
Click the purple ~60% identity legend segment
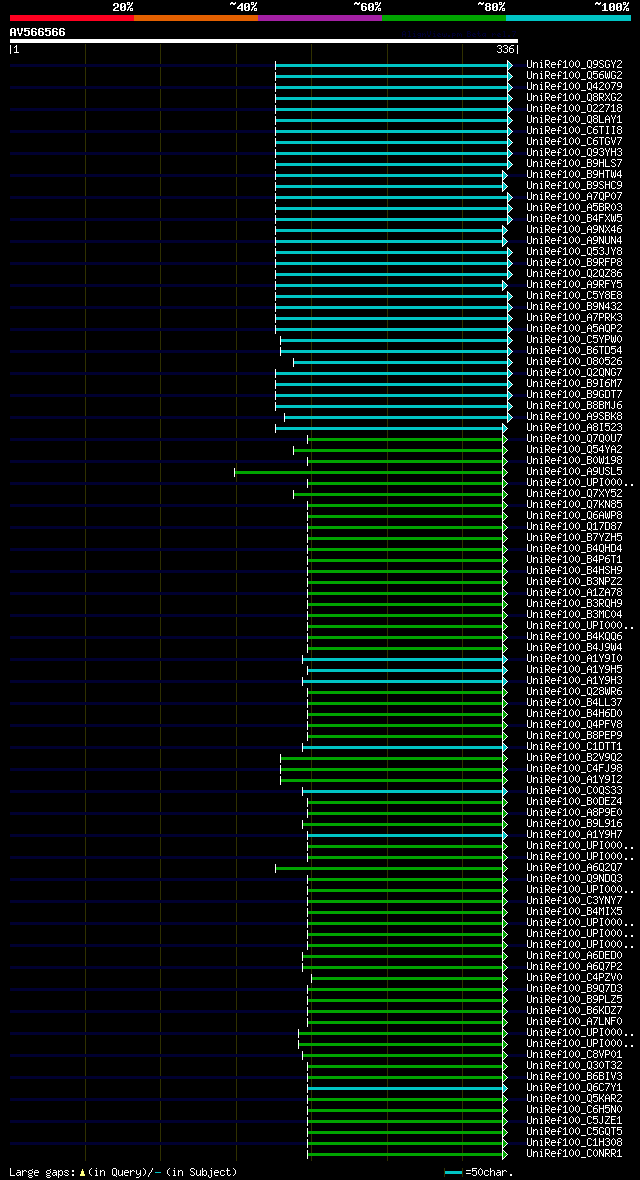(320, 17)
